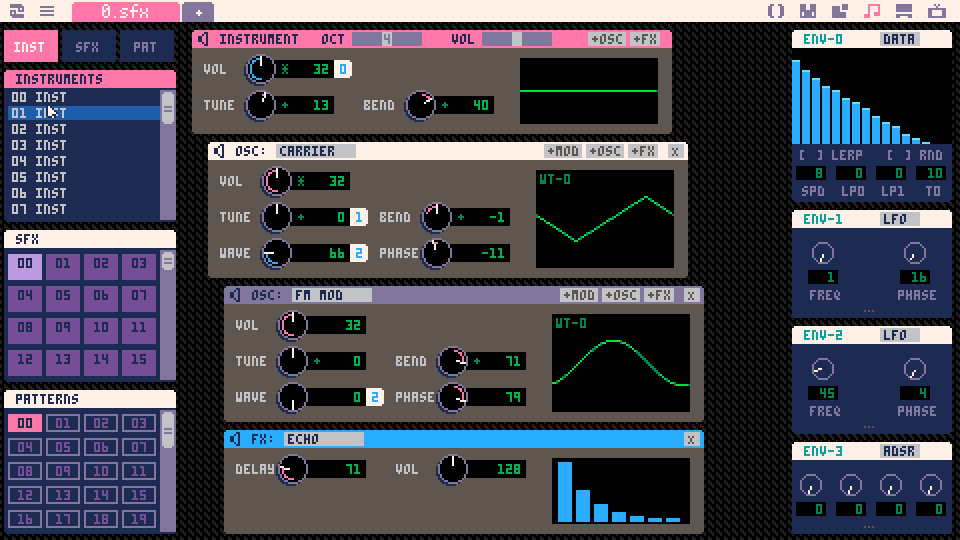Toggle envelope 2 box beside Carrier WAVE
This screenshot has width=960, height=540.
[x=359, y=253]
